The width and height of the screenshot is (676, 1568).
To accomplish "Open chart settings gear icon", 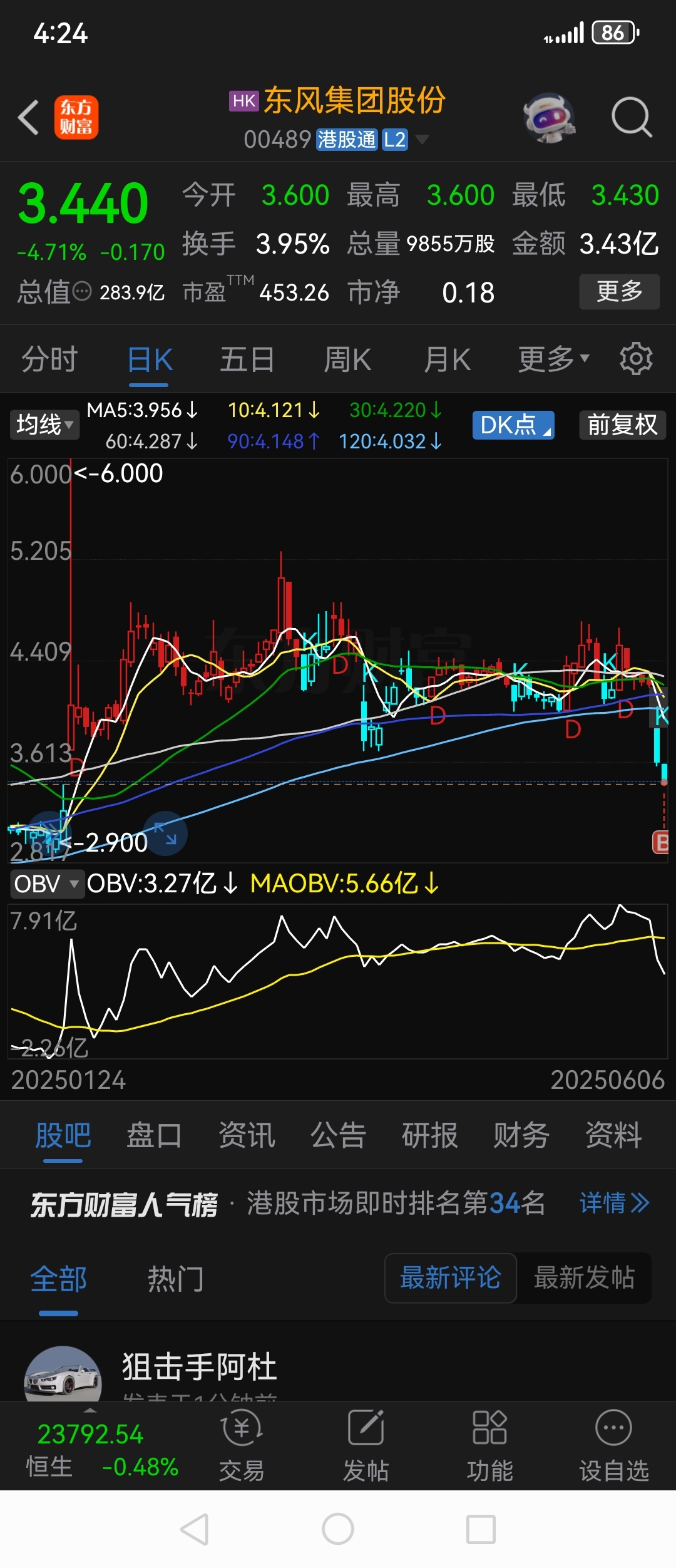I will pos(636,359).
